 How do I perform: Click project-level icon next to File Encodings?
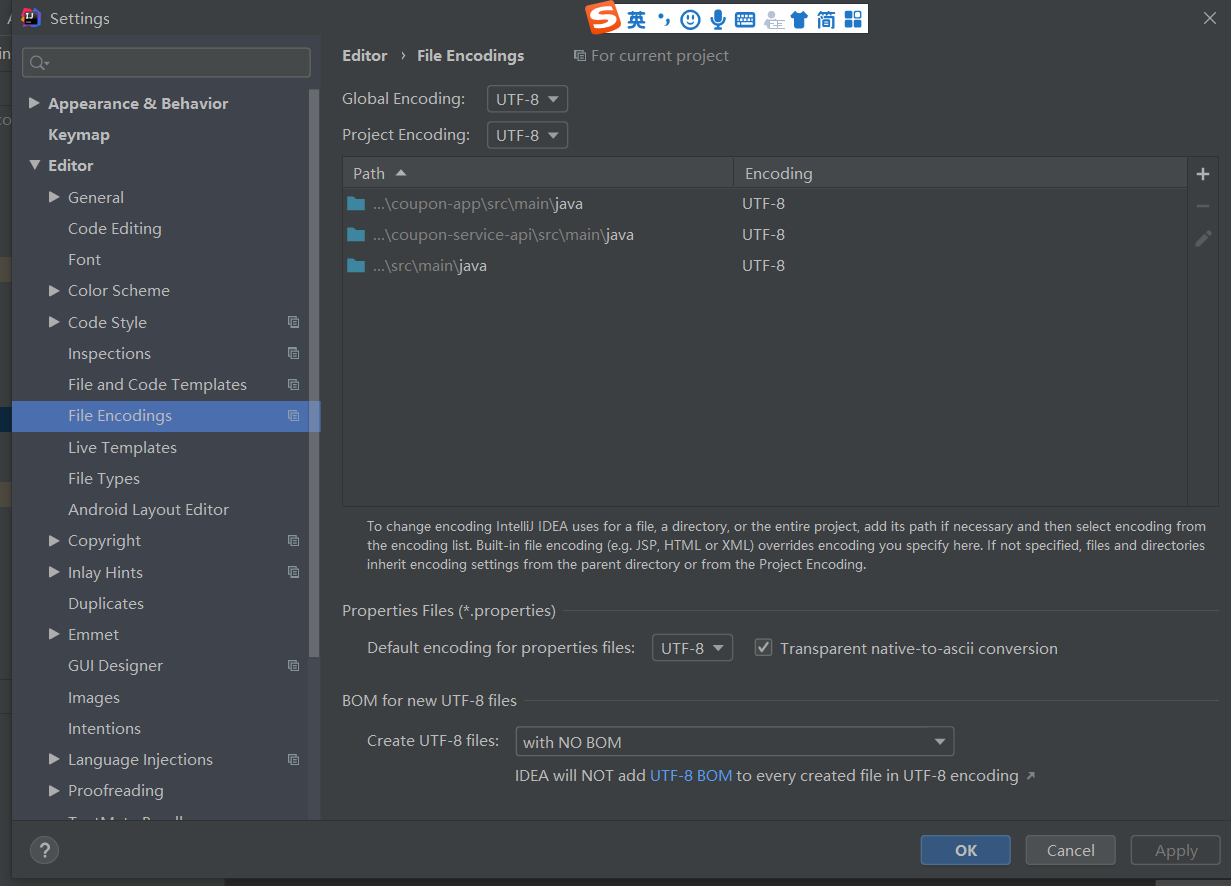coord(293,415)
